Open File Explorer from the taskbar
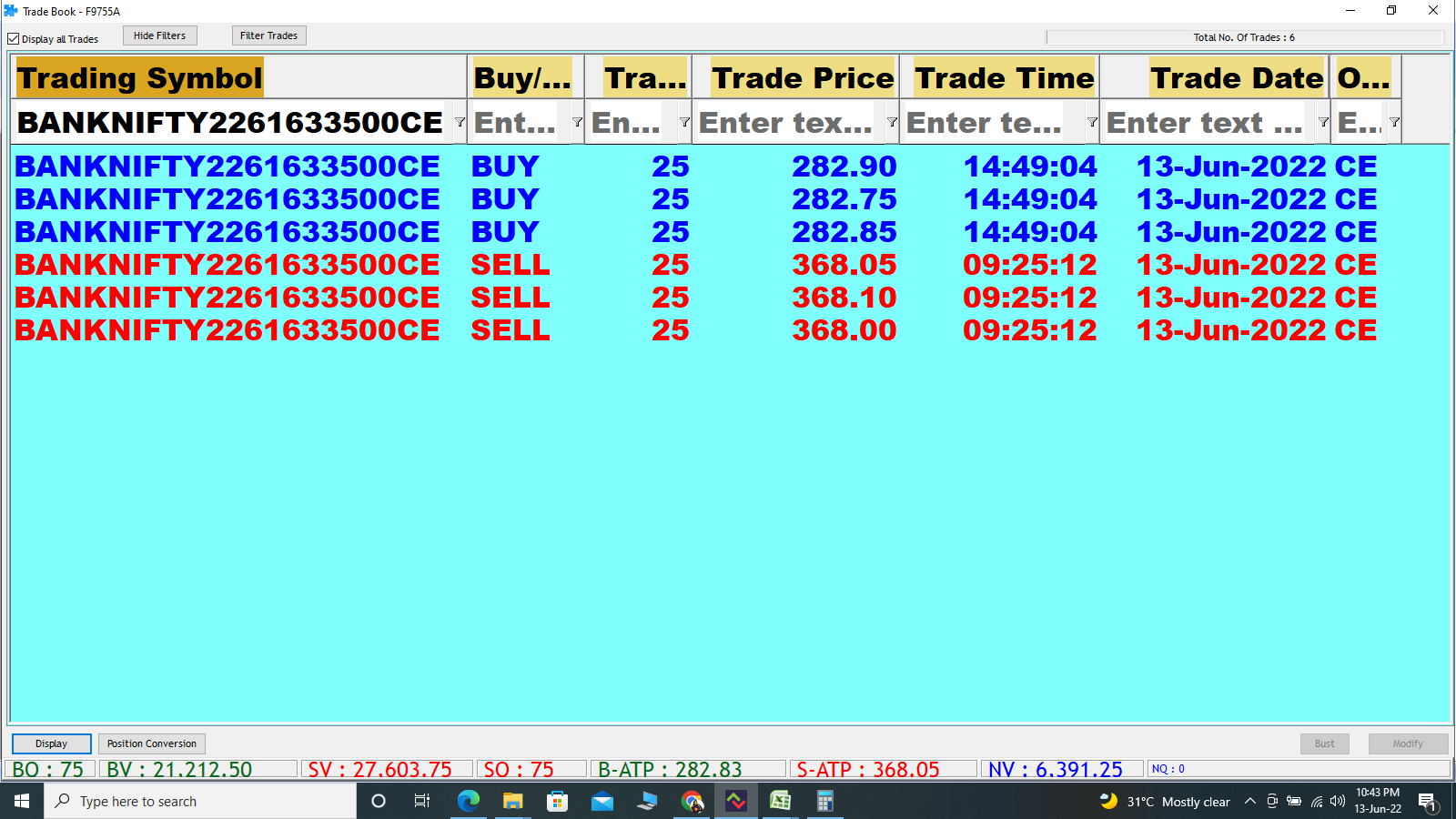Image resolution: width=1456 pixels, height=819 pixels. point(512,801)
